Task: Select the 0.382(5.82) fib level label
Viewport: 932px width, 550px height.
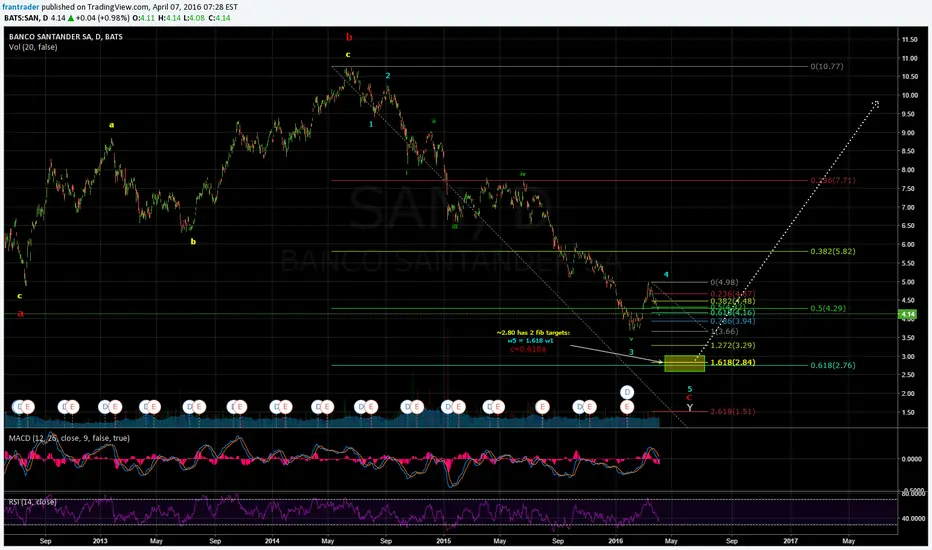Action: (x=833, y=252)
